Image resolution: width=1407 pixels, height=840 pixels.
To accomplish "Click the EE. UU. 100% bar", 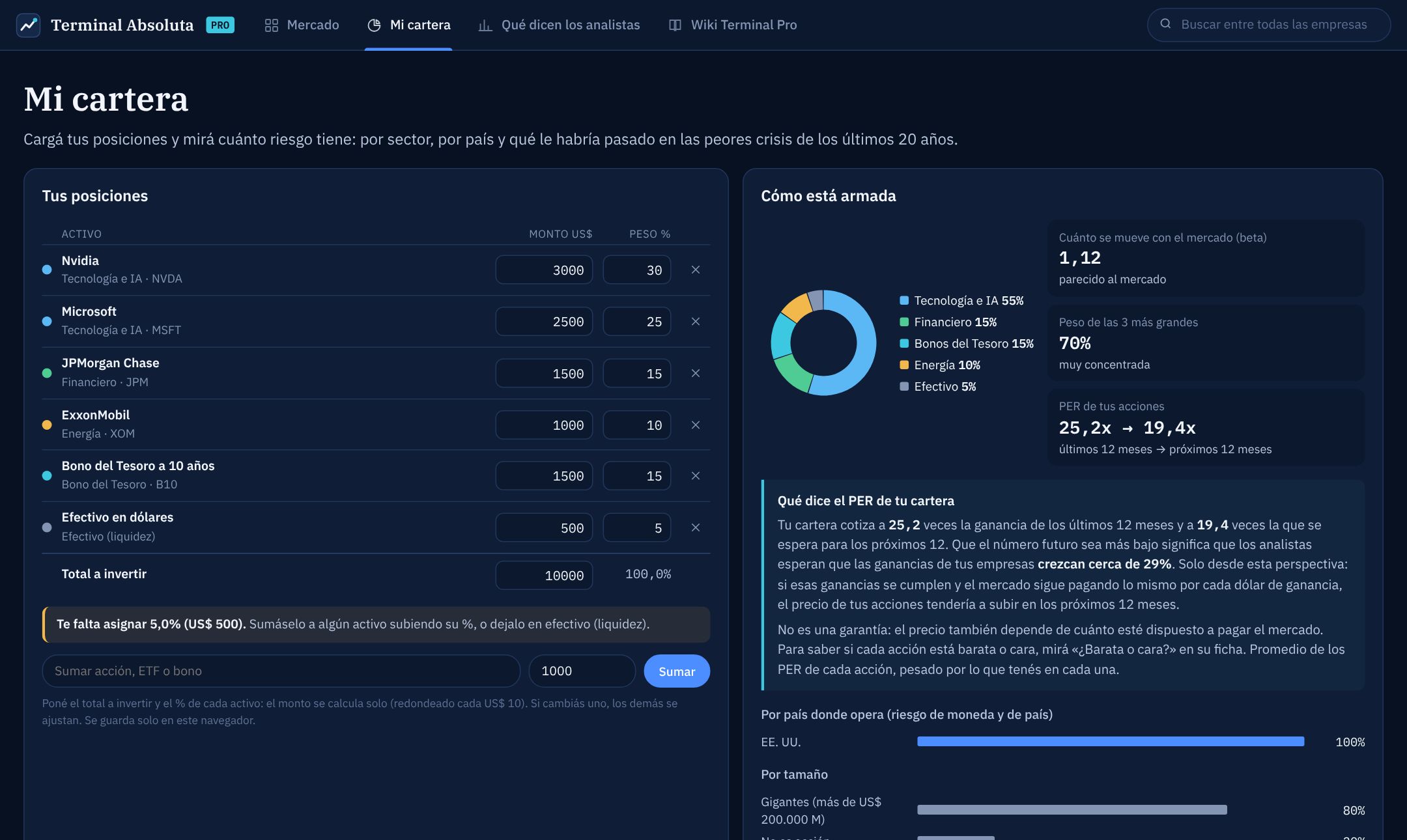I will click(x=1111, y=742).
